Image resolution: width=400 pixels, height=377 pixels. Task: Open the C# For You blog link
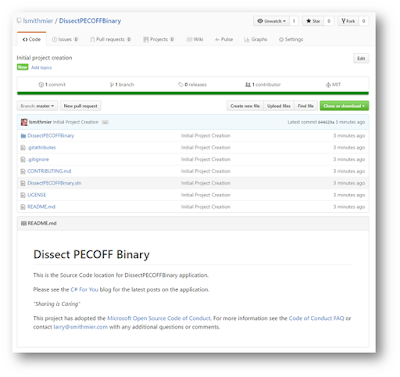(x=84, y=289)
